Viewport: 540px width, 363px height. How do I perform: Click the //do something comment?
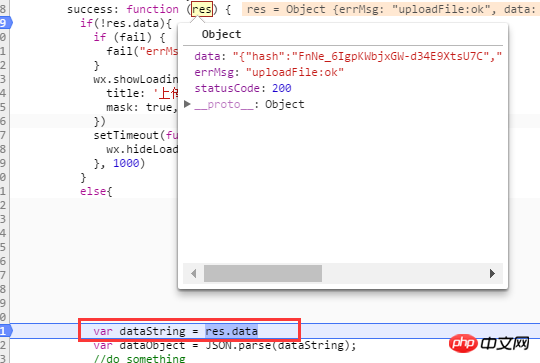(139, 359)
